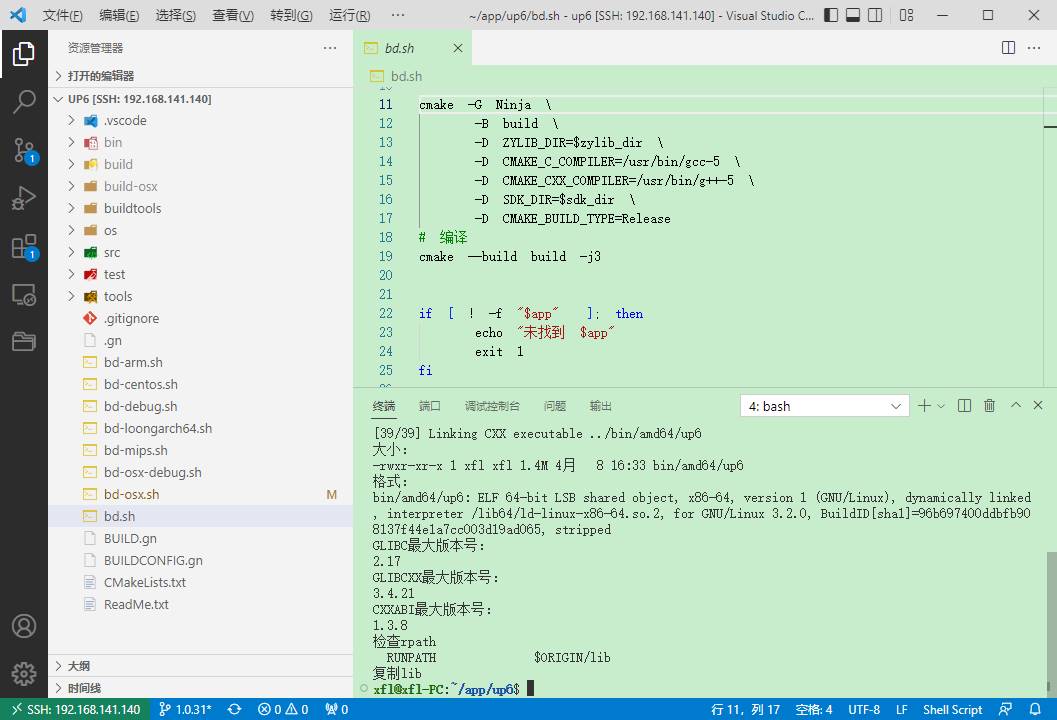Open the 查看(V) menu
Image resolution: width=1057 pixels, height=720 pixels.
click(x=233, y=16)
